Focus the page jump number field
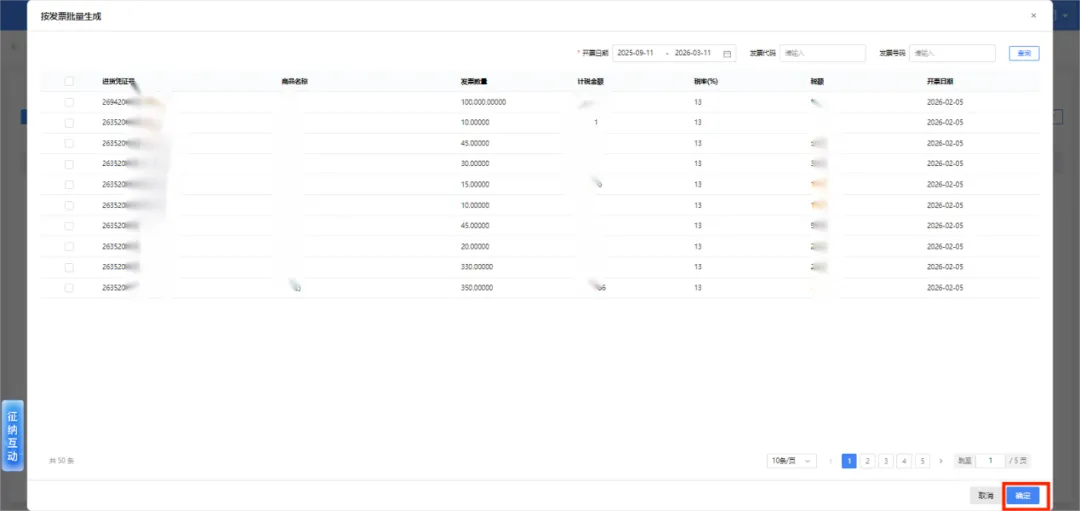Image resolution: width=1080 pixels, height=511 pixels. pyautogui.click(x=990, y=461)
